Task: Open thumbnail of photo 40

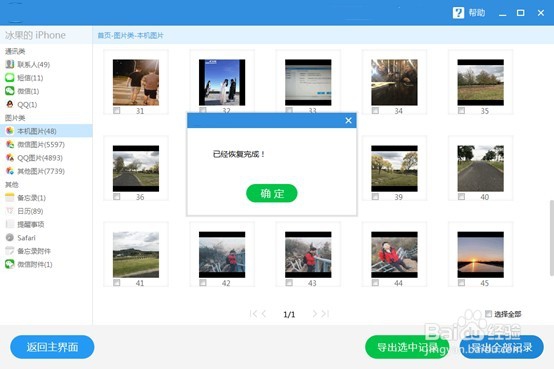Action: click(481, 169)
